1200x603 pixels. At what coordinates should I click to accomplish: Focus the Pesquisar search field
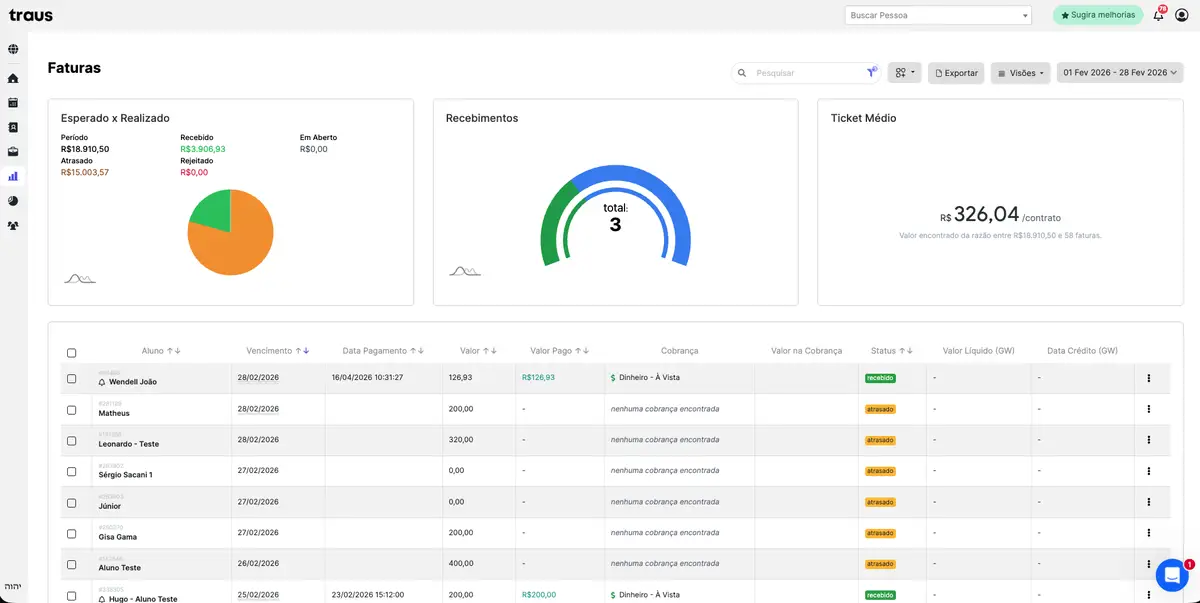pyautogui.click(x=805, y=73)
